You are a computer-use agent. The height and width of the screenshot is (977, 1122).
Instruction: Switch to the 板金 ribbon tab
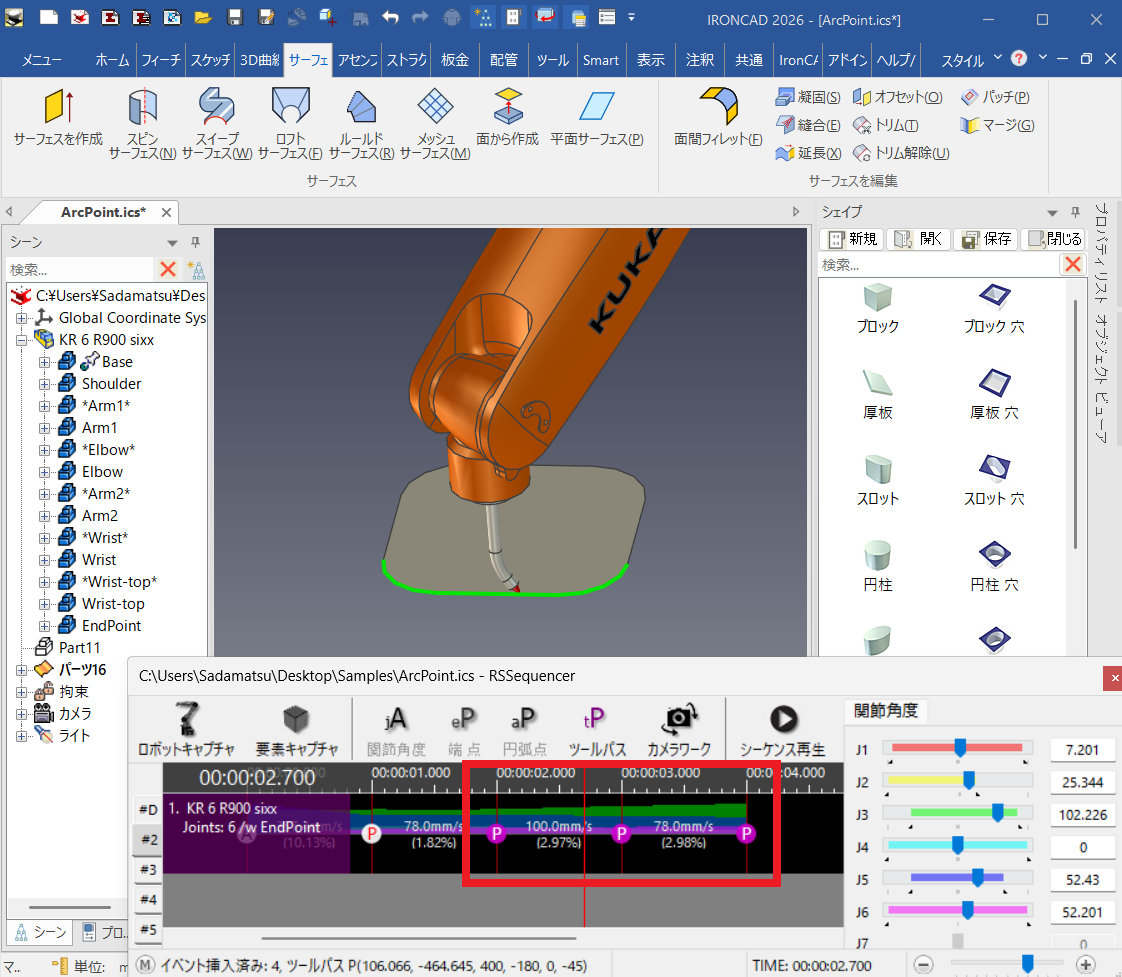click(x=454, y=60)
